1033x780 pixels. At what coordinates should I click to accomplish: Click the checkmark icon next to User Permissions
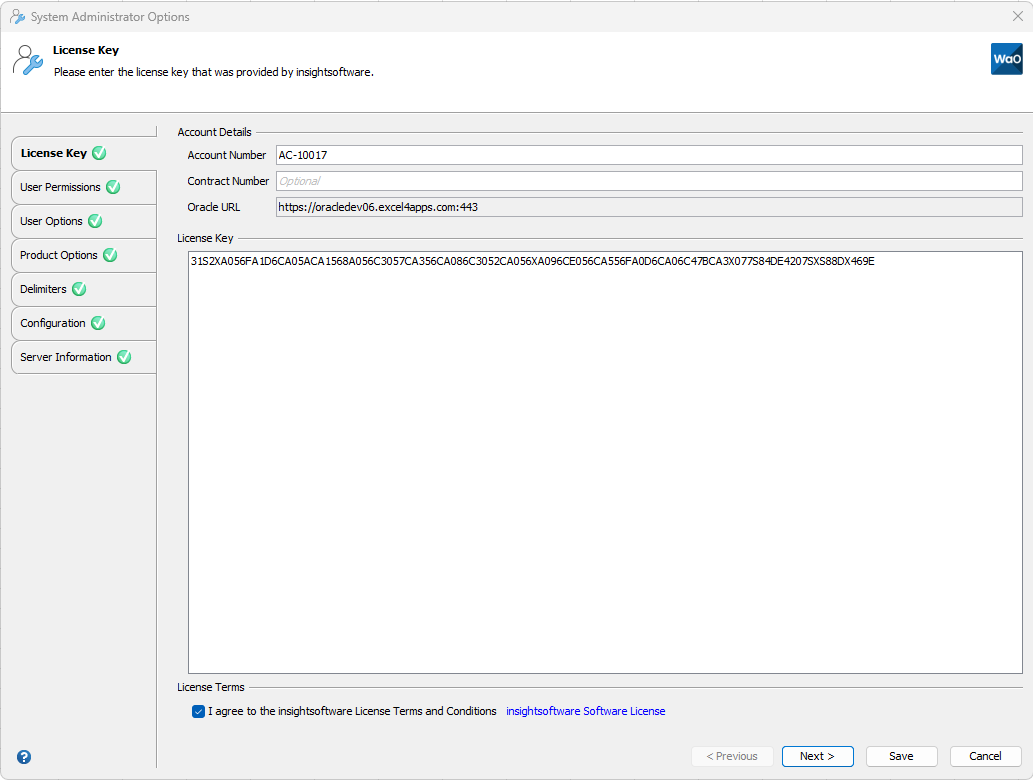tap(111, 187)
